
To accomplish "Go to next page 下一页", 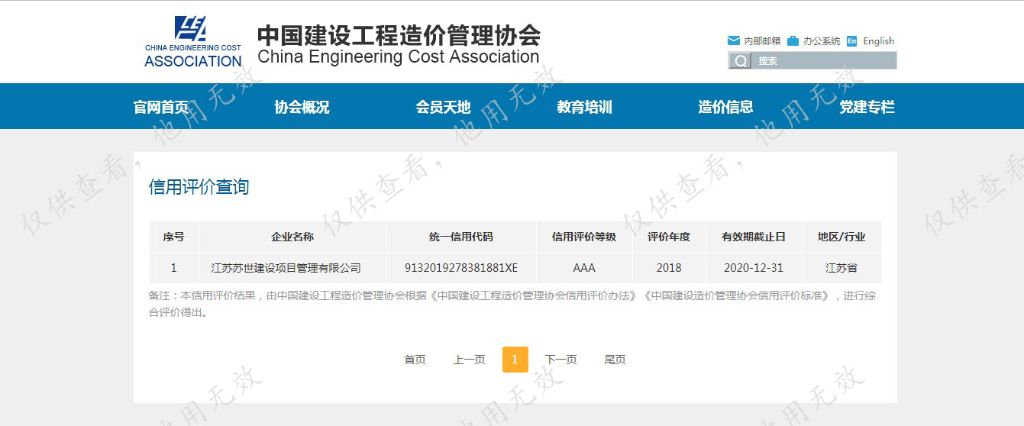I will click(x=561, y=359).
